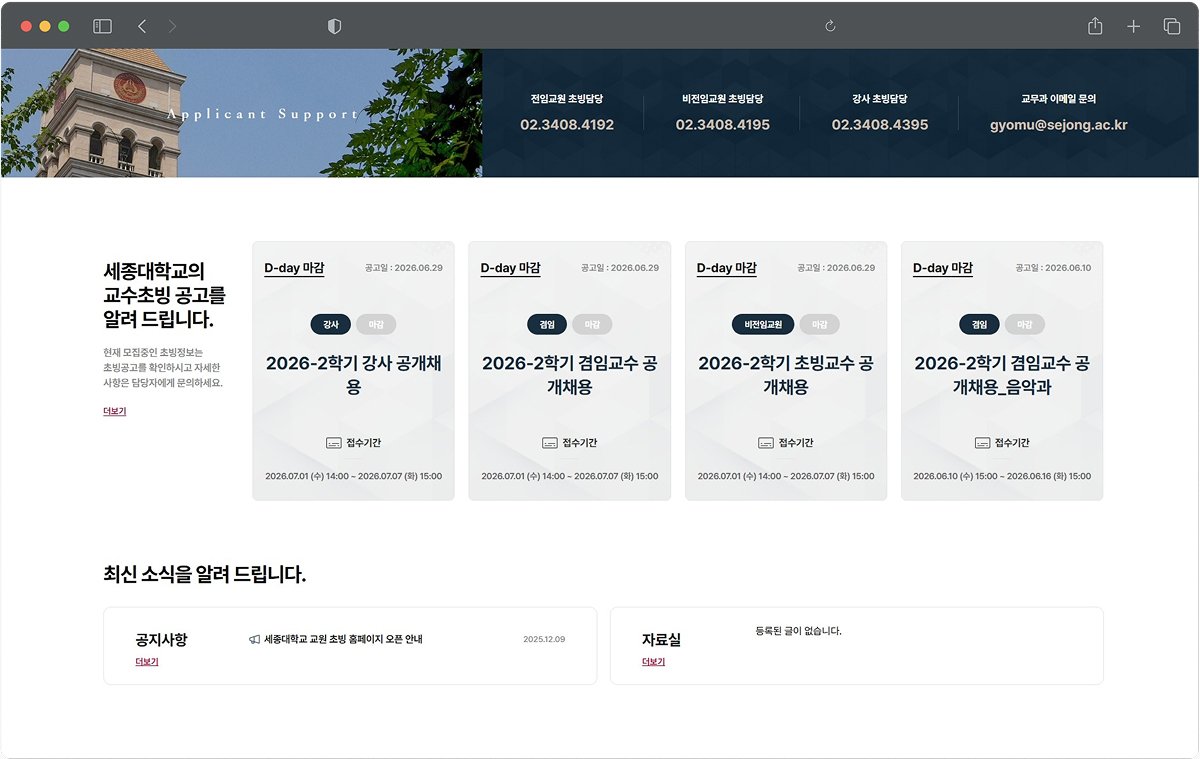
Task: Click 강사 초빙담당 label
Action: click(x=880, y=99)
